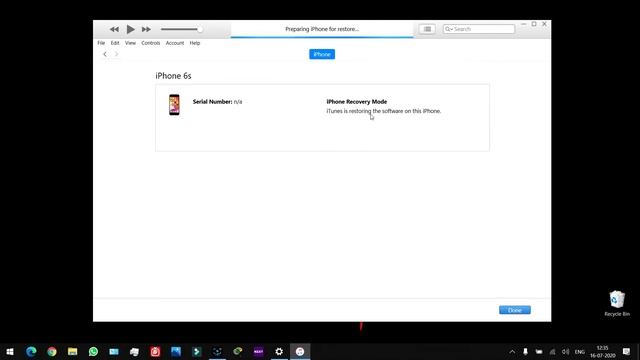640x360 pixels.
Task: Open Google Chrome from the taskbar
Action: pos(52,351)
